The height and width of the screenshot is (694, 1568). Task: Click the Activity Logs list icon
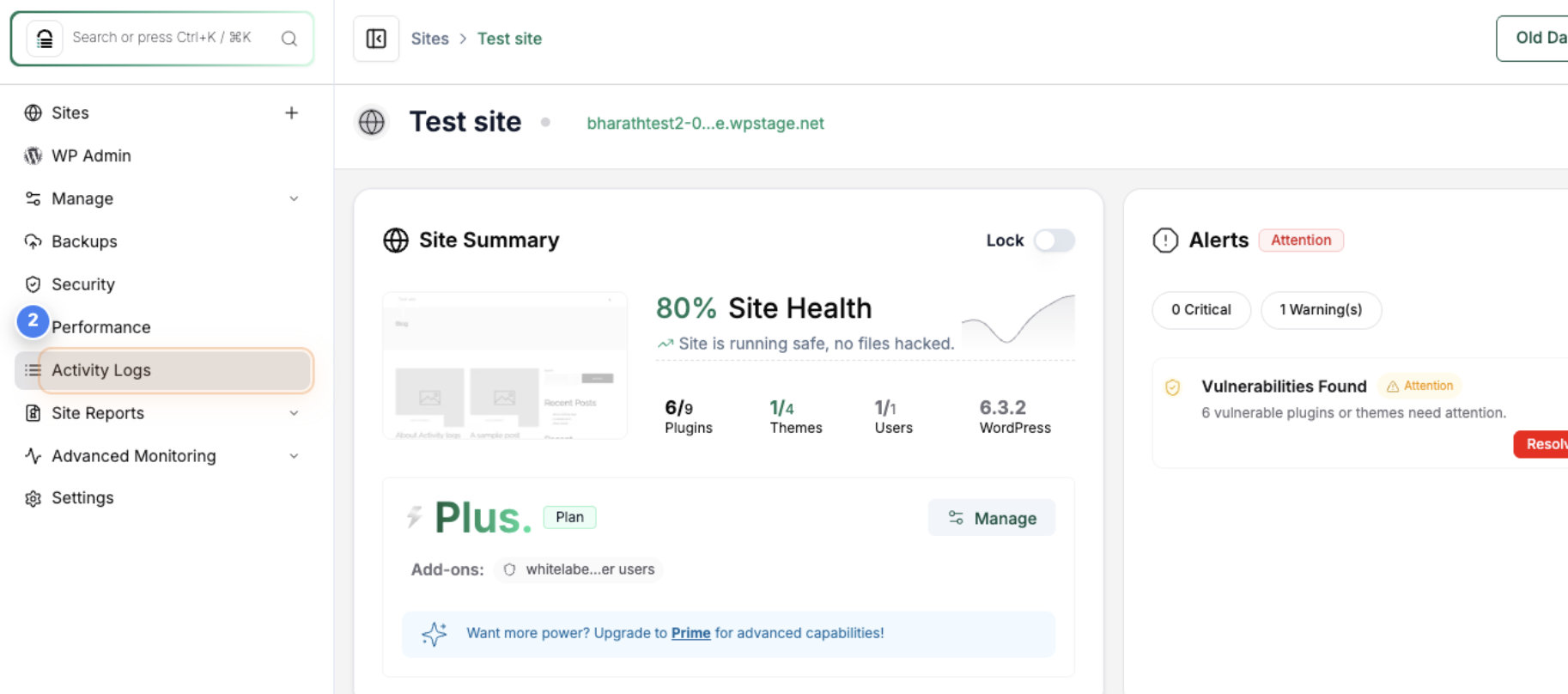[33, 370]
